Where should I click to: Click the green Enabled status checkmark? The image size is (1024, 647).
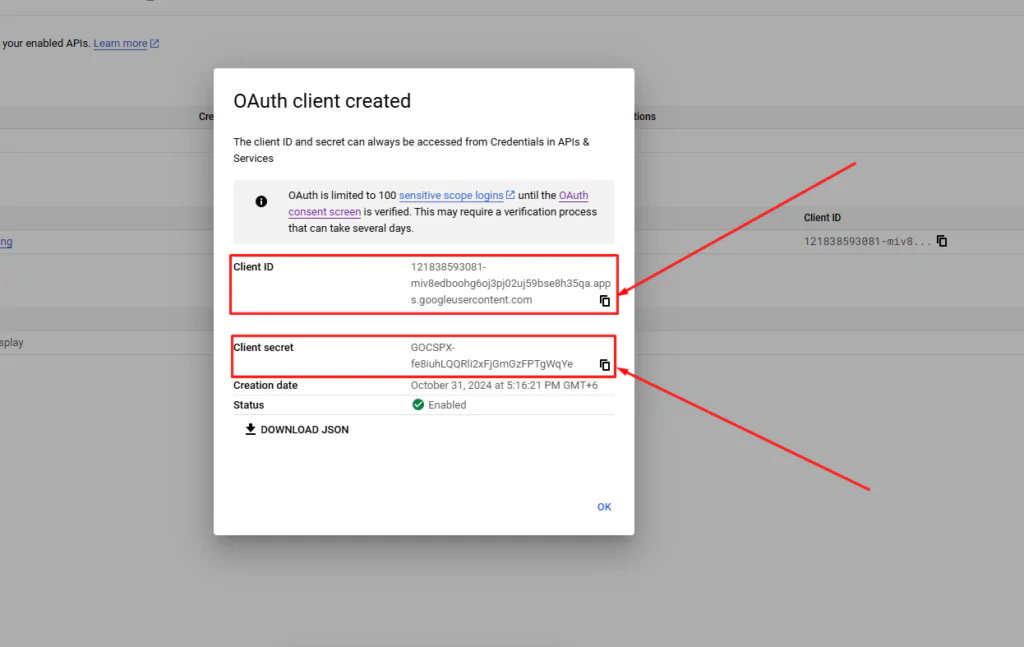pos(418,405)
